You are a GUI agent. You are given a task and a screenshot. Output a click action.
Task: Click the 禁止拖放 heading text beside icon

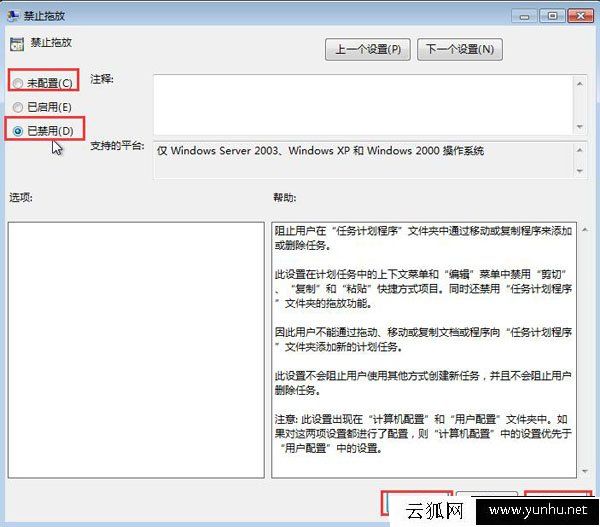pyautogui.click(x=51, y=42)
